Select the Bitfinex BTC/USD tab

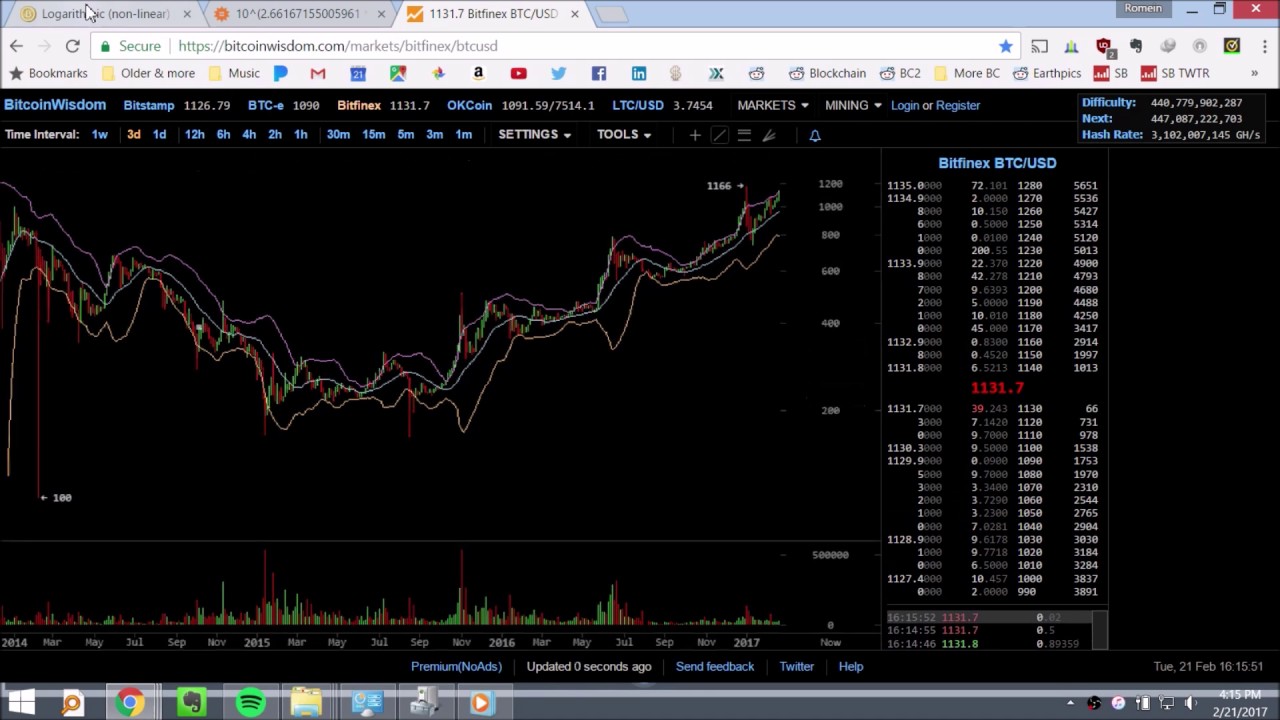493,14
